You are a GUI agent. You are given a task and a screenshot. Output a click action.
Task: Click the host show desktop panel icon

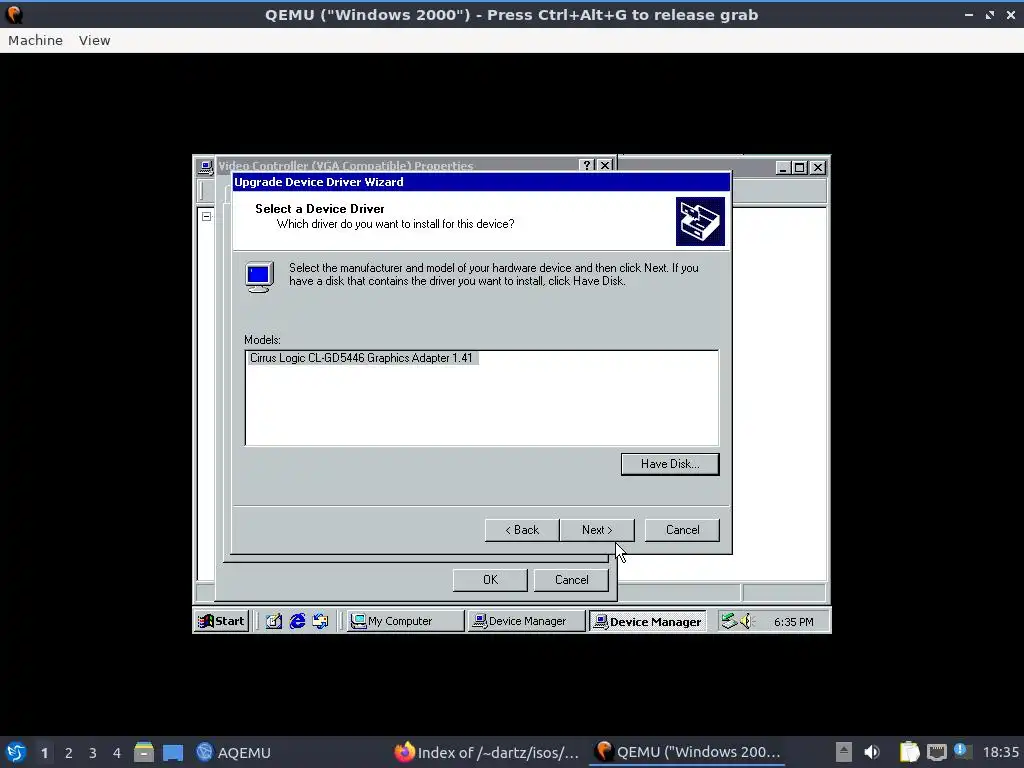(x=173, y=752)
